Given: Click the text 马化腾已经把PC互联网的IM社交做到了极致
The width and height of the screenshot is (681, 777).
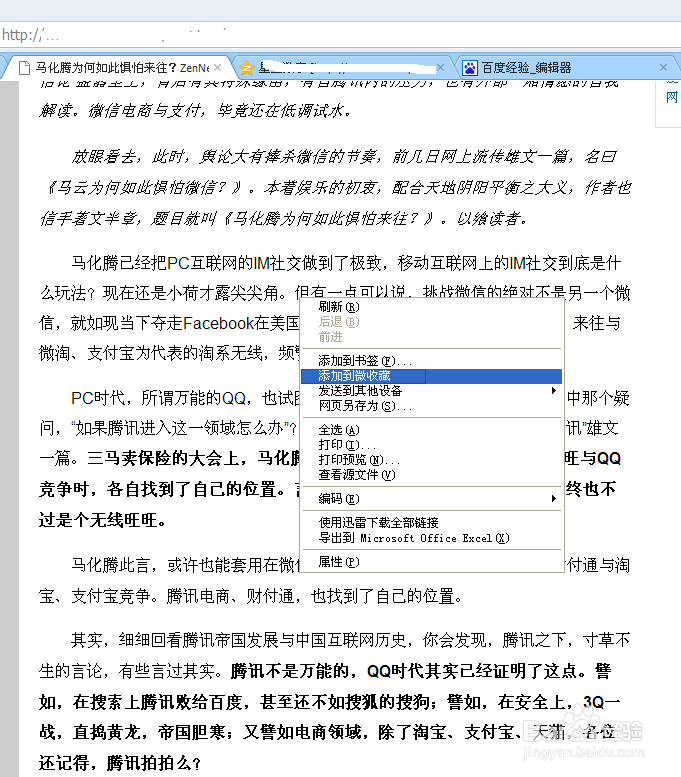Looking at the screenshot, I should tap(227, 263).
